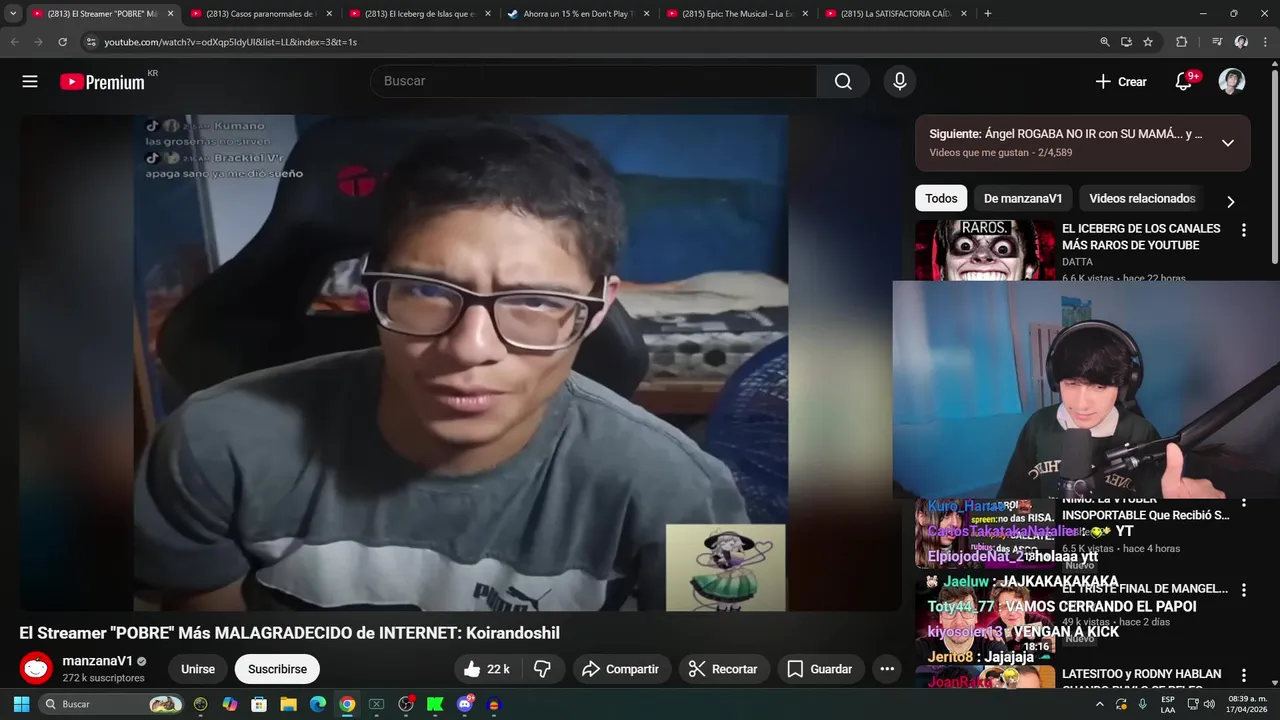Dislike the video

point(542,669)
